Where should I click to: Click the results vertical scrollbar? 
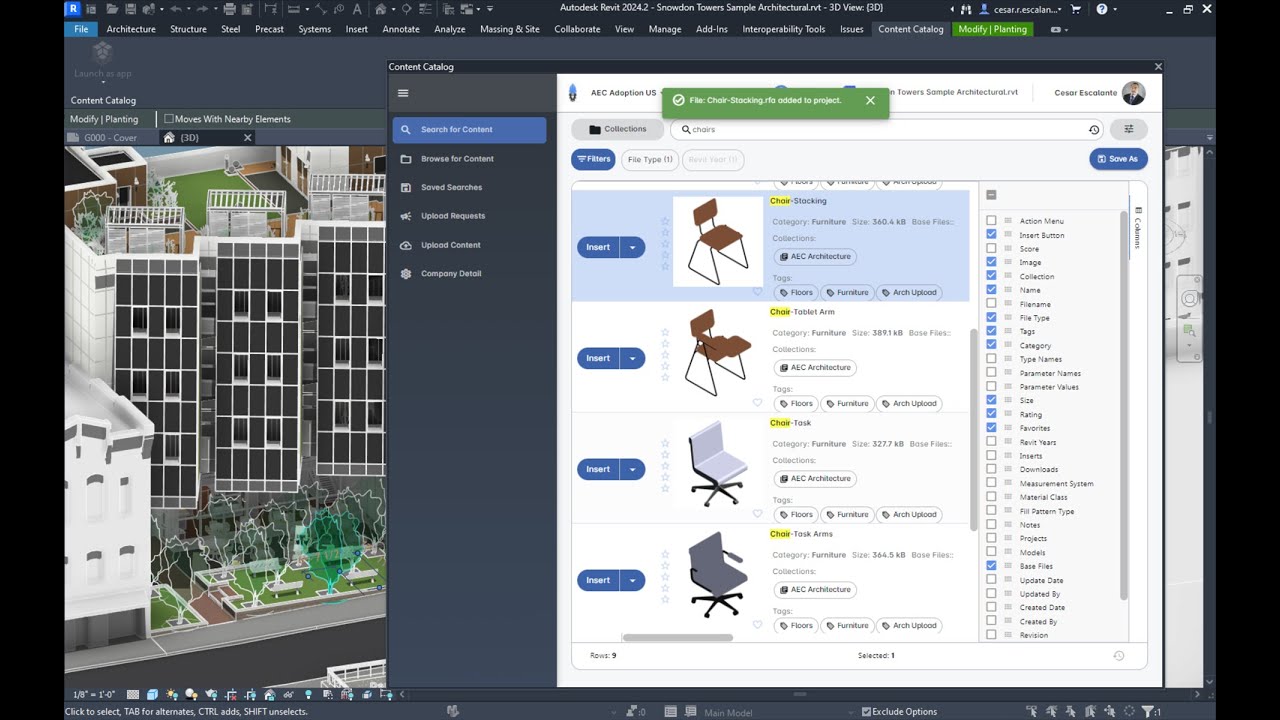975,430
